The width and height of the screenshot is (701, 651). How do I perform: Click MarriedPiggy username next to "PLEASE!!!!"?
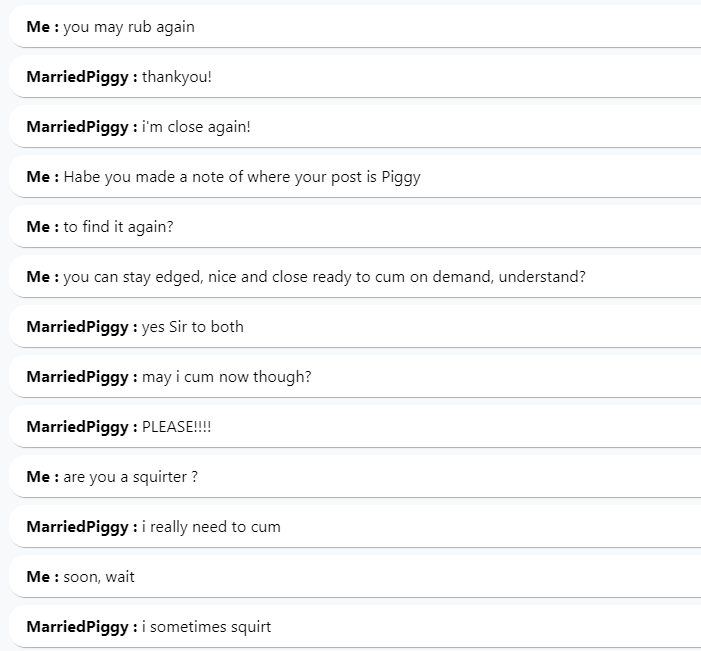click(x=78, y=427)
